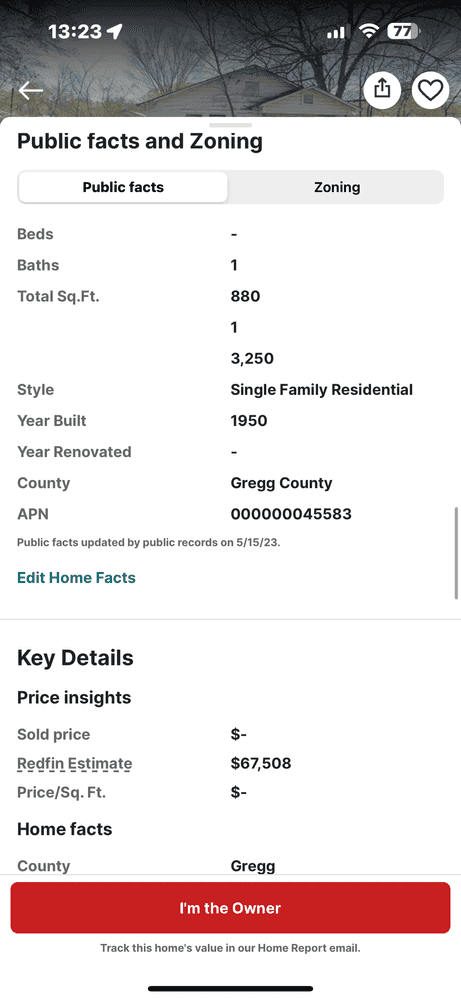
Task: Click the vertical scrollbar indicator
Action: [457, 554]
